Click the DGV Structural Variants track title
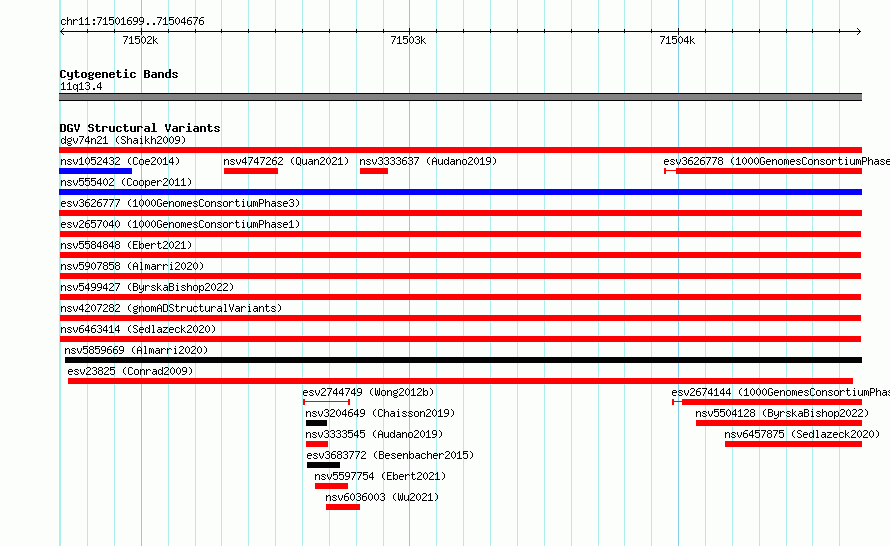The image size is (890, 546). point(140,128)
